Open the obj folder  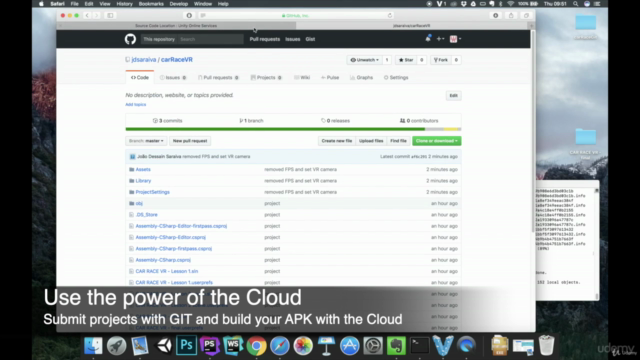139,203
